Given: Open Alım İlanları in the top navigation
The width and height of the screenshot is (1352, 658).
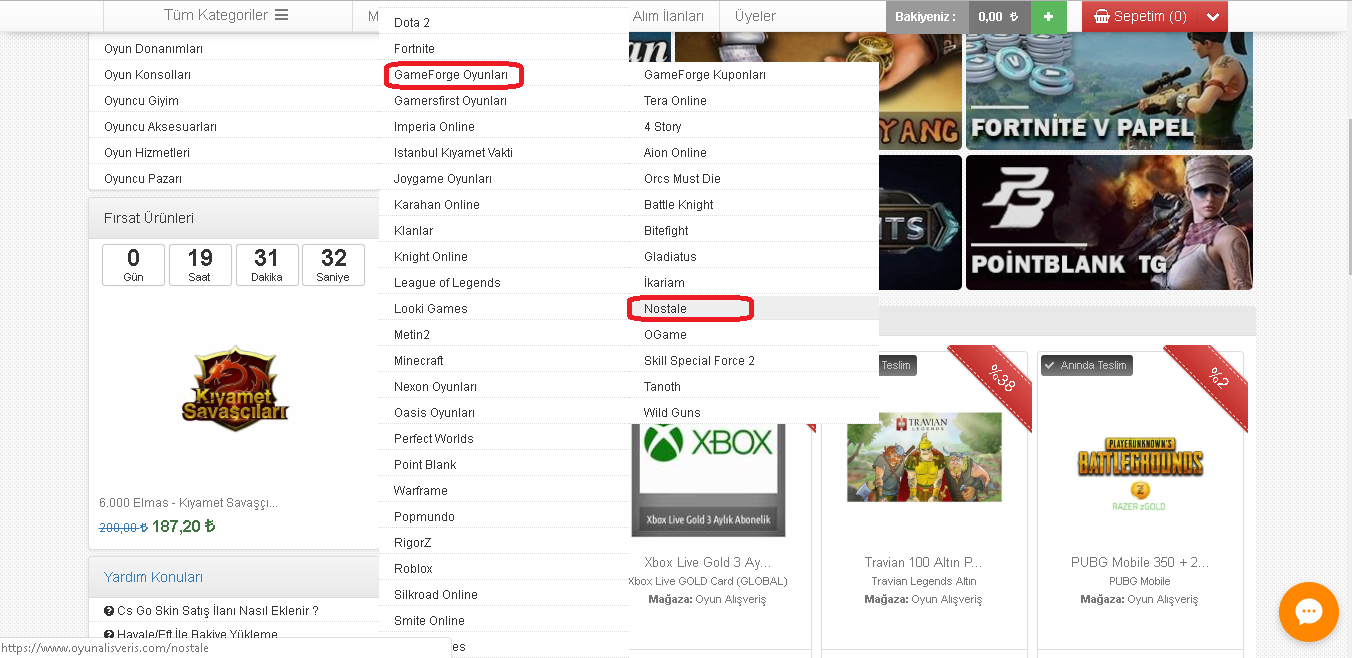Looking at the screenshot, I should (668, 16).
